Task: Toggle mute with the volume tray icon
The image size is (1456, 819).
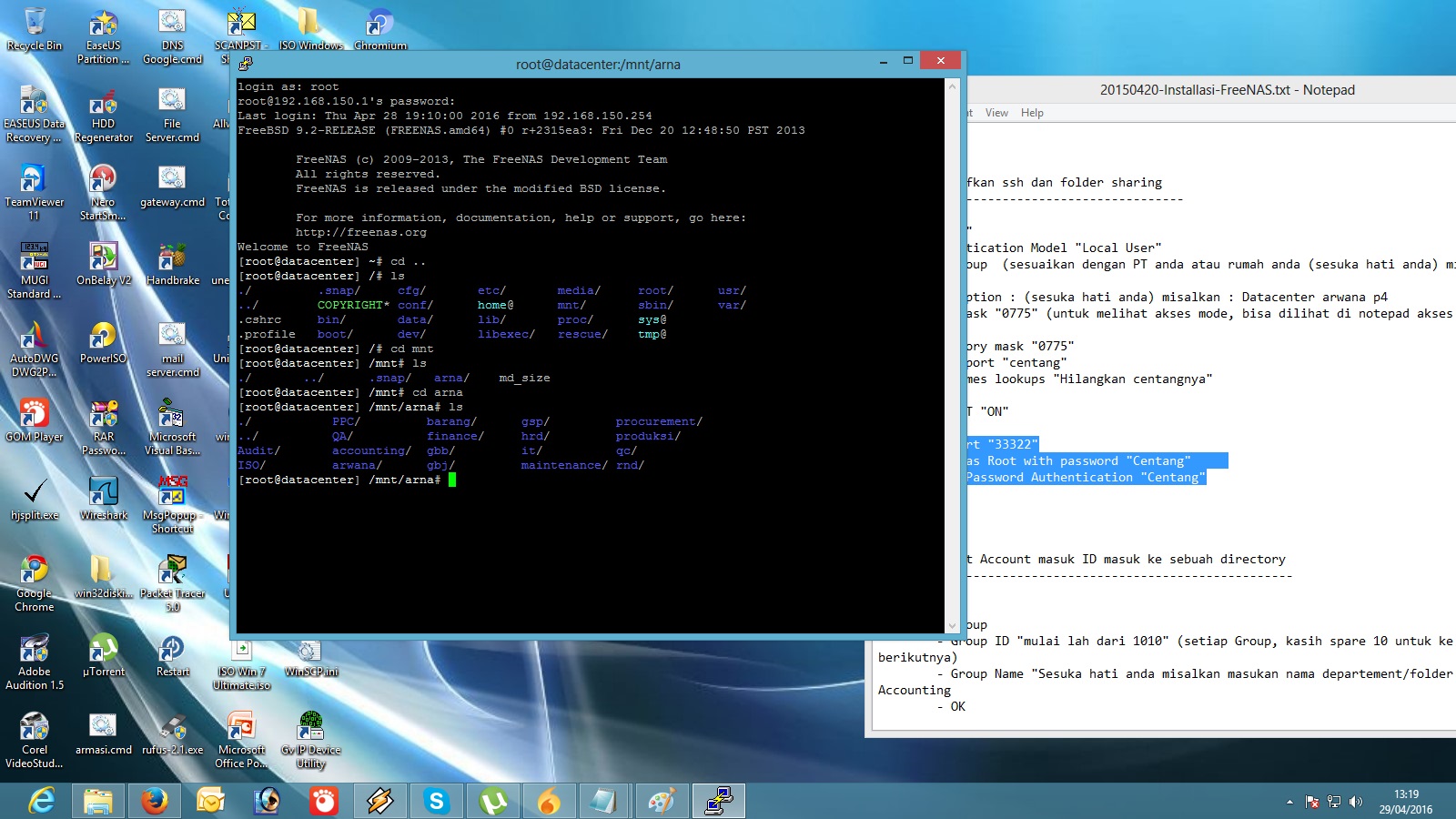Action: (1358, 802)
